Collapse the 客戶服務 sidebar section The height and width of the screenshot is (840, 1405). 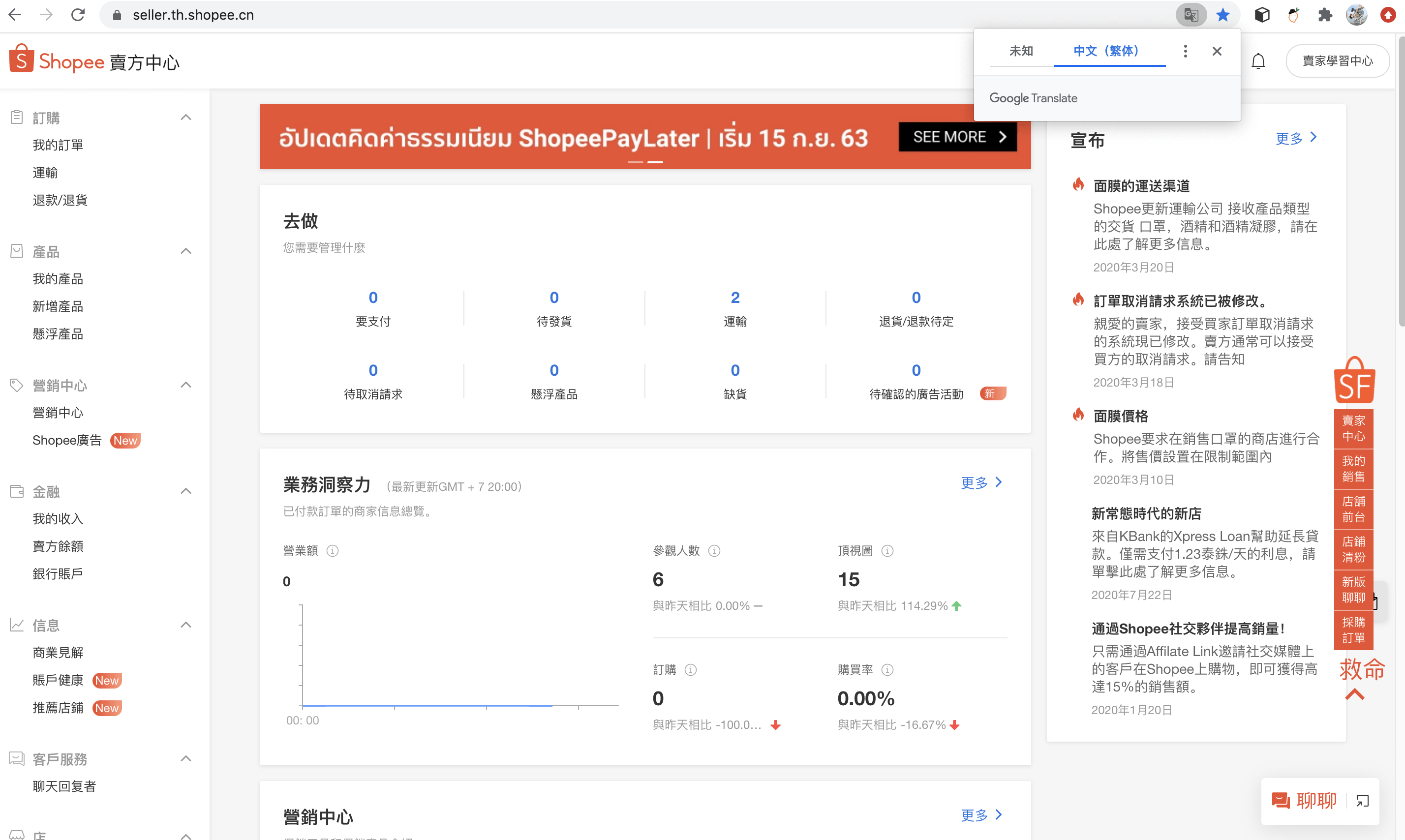click(x=185, y=758)
